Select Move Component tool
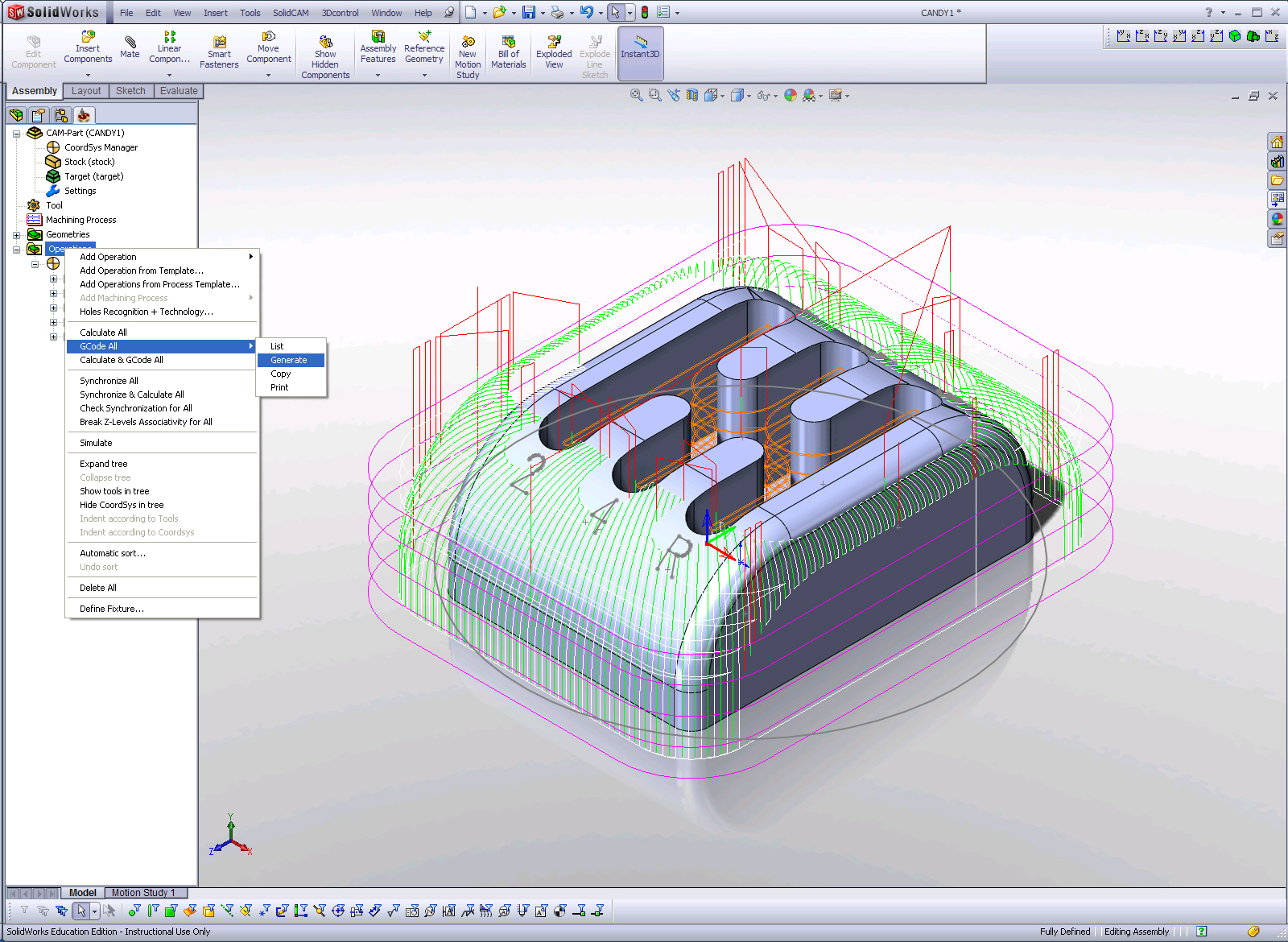 pos(269,48)
